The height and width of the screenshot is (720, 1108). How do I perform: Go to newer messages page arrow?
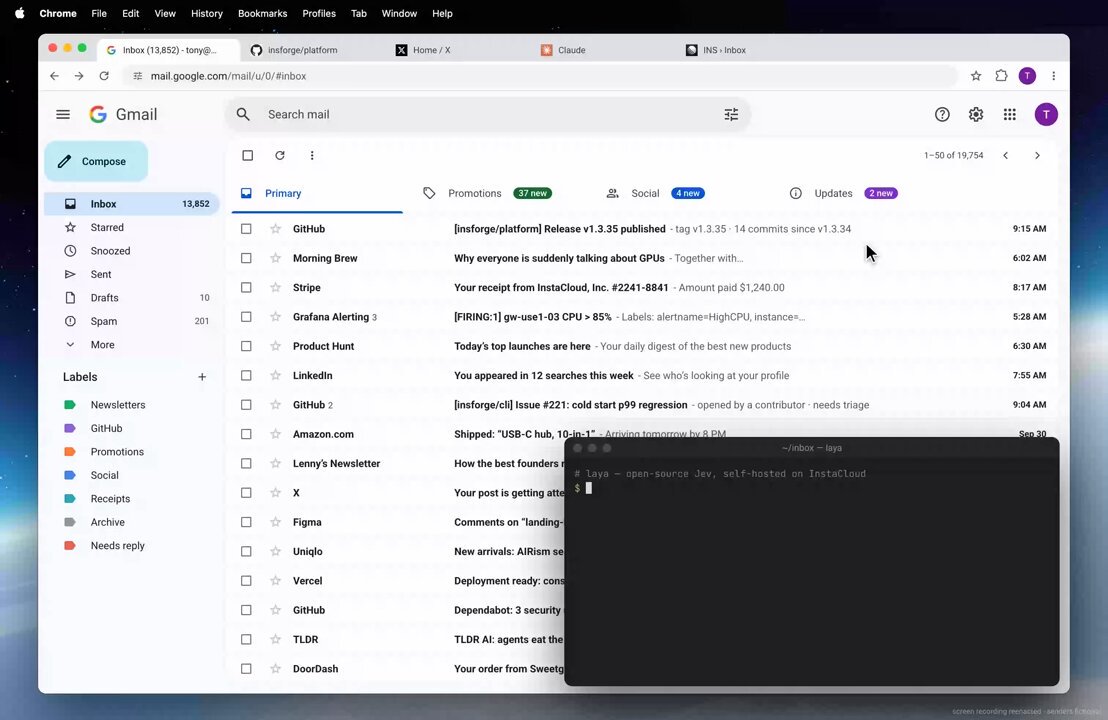1006,155
